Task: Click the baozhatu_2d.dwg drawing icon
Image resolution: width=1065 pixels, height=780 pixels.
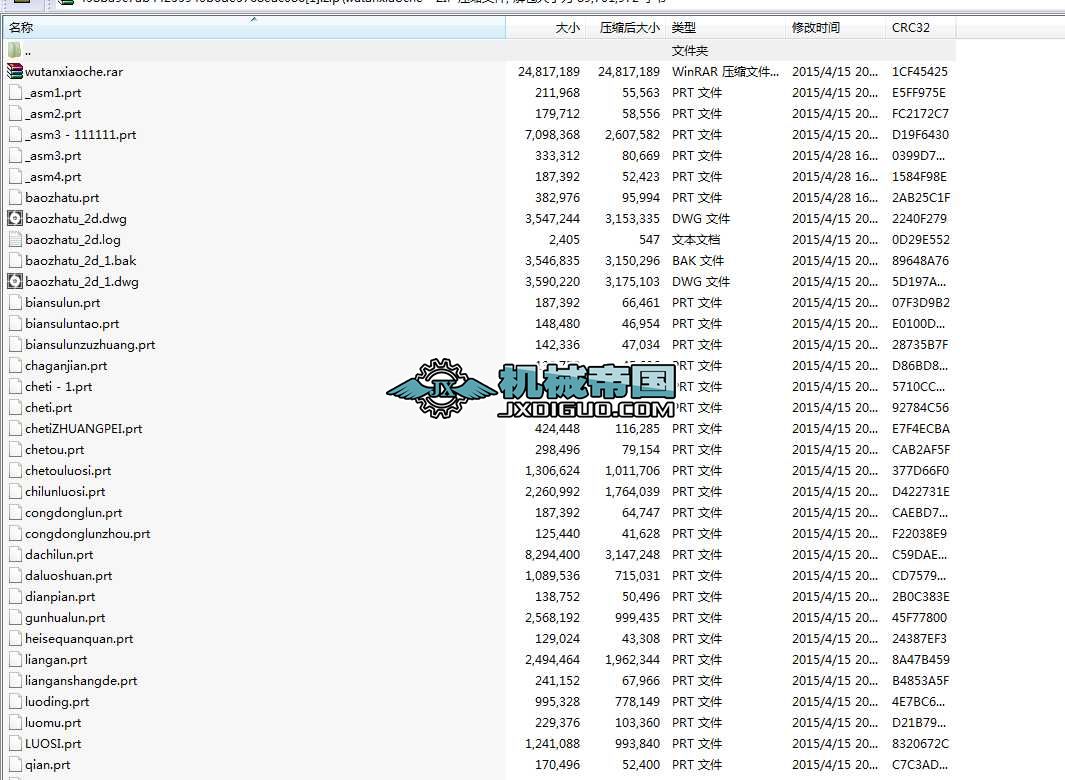Action: (x=15, y=219)
